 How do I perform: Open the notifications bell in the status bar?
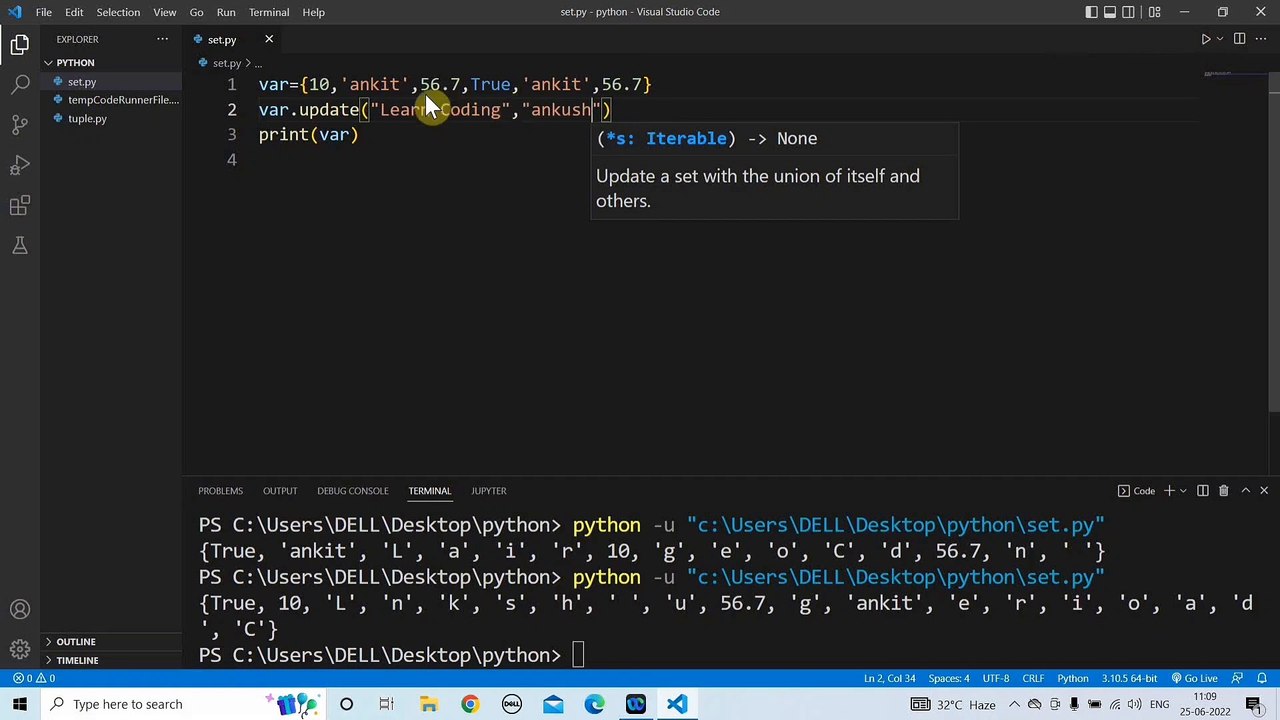[x=1260, y=678]
